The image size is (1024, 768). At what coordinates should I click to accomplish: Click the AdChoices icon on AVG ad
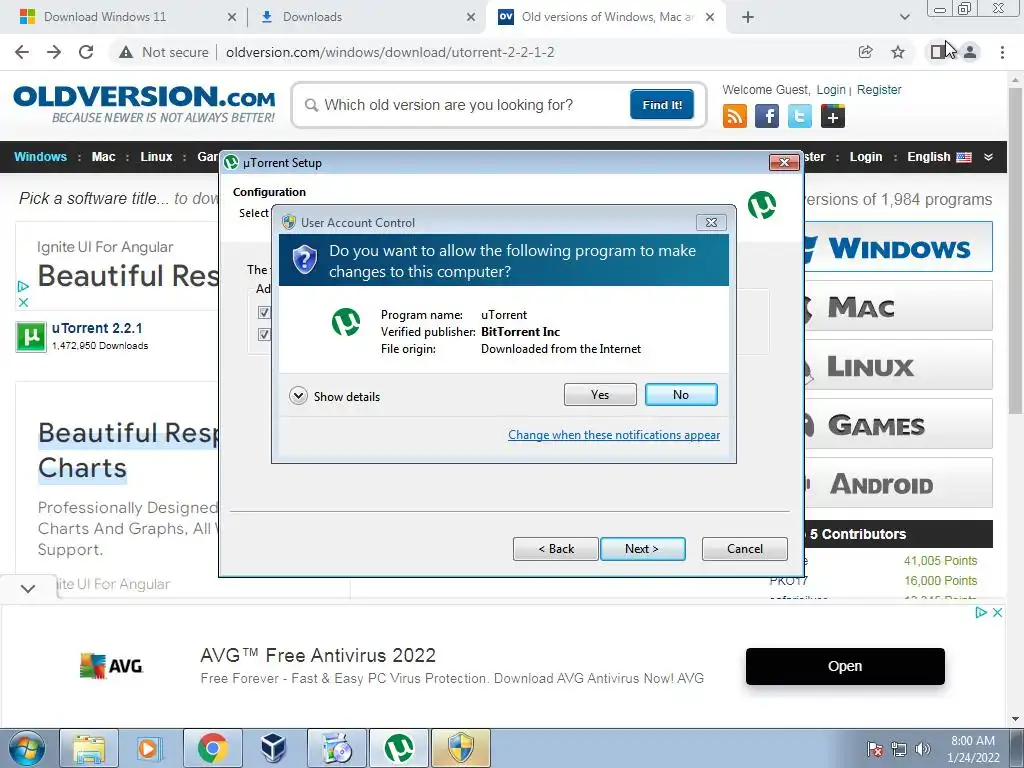click(x=981, y=613)
